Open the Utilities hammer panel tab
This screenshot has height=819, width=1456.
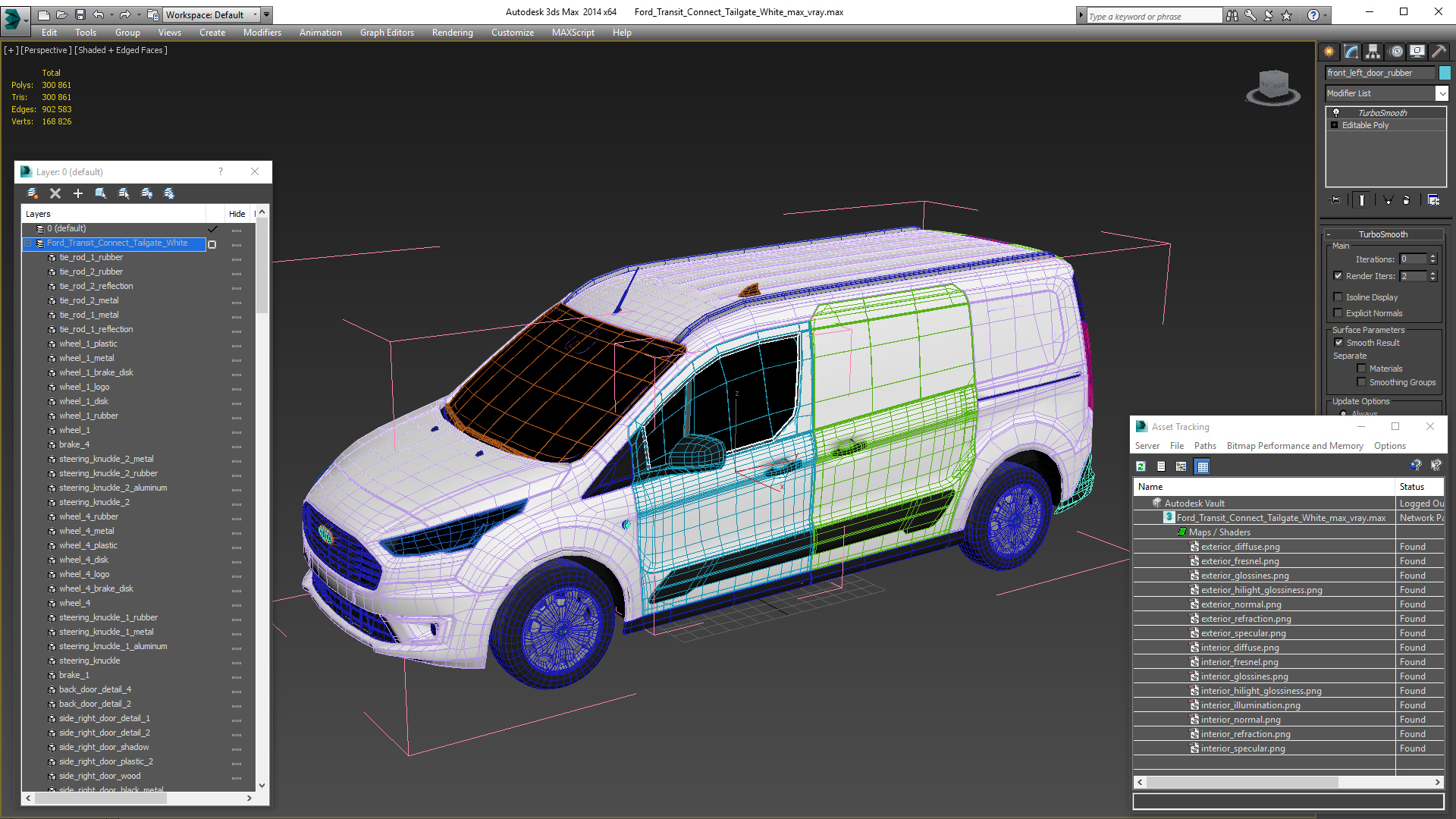pos(1439,52)
